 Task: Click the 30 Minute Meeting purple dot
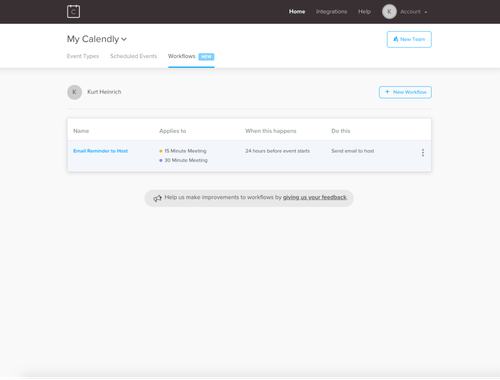161,160
